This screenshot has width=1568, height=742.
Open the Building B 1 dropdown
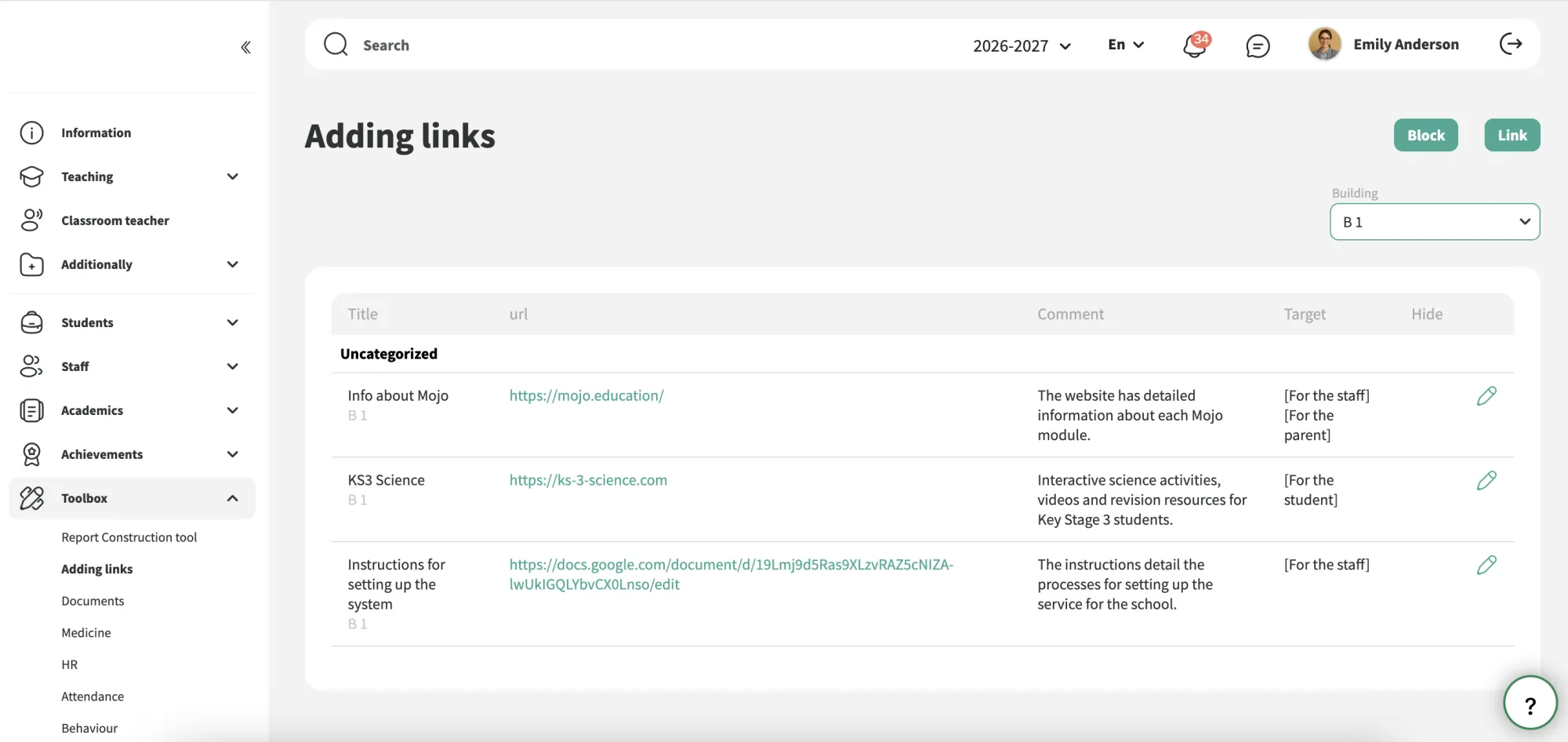[1435, 222]
